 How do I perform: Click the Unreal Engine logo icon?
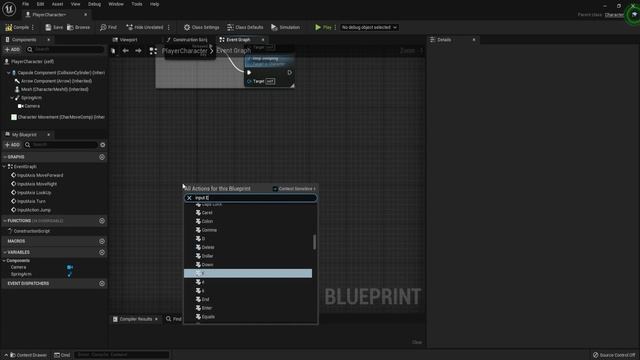coord(9,9)
